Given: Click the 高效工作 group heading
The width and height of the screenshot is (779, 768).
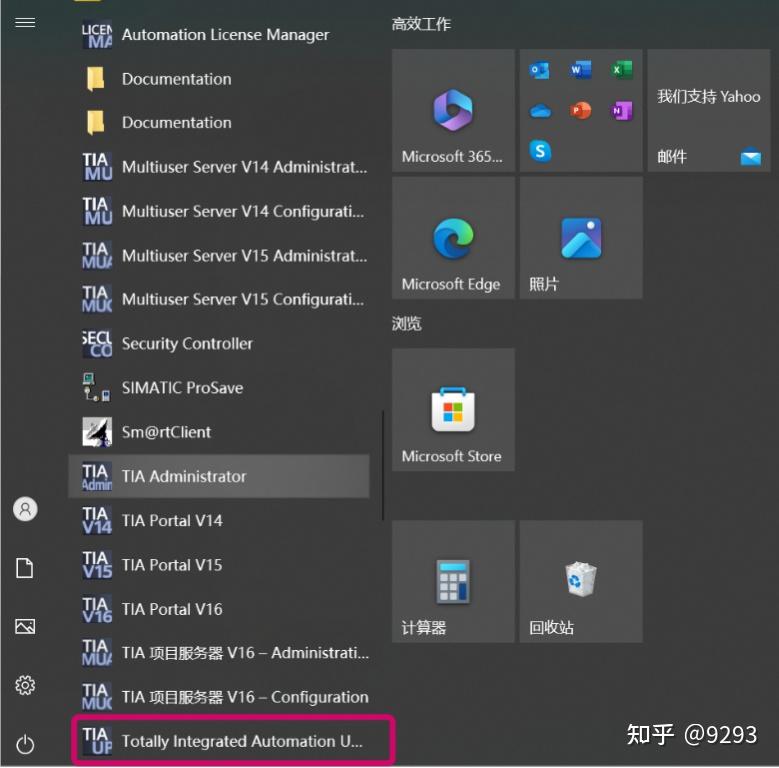Looking at the screenshot, I should 421,24.
